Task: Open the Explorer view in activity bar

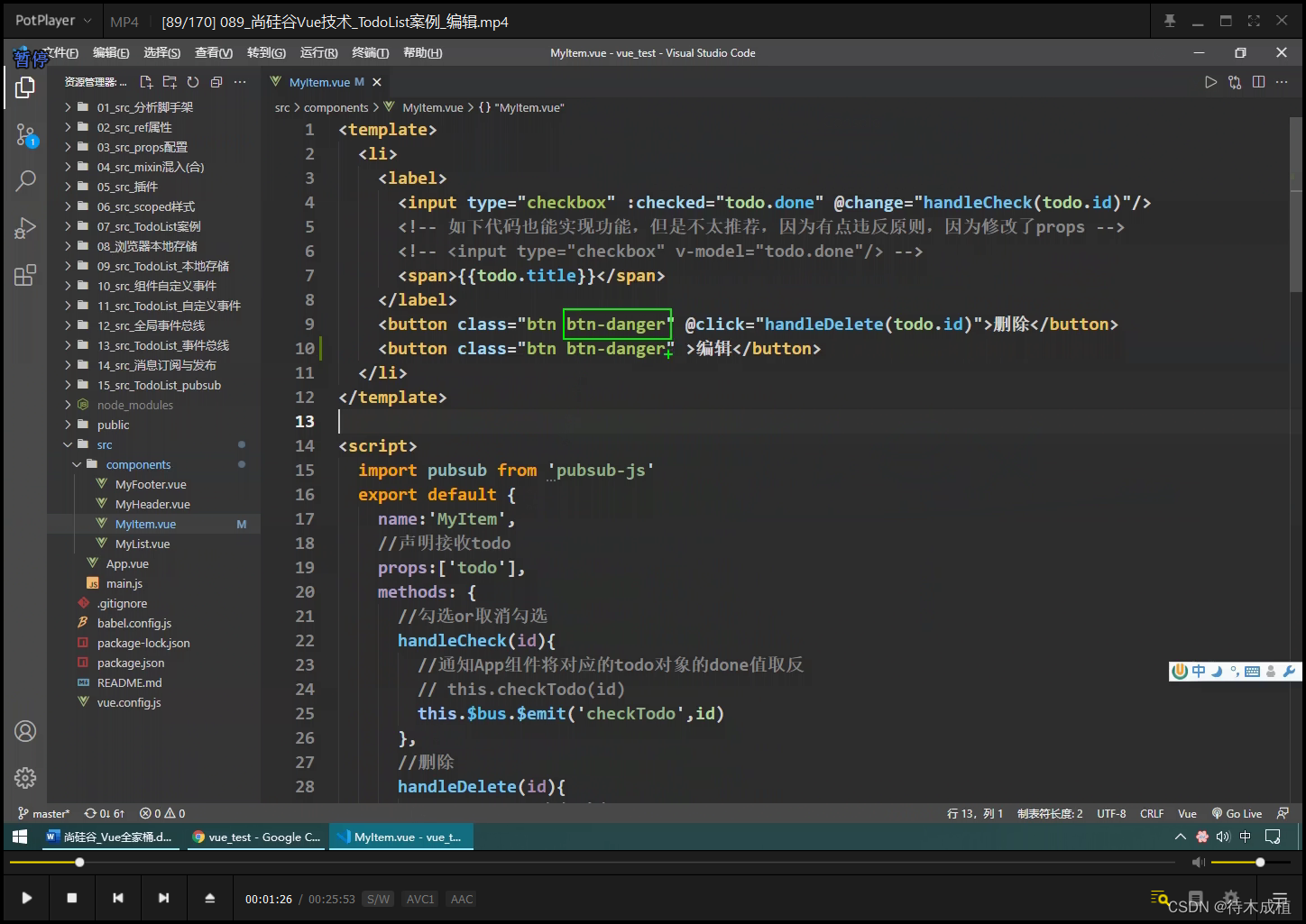Action: coord(25,87)
